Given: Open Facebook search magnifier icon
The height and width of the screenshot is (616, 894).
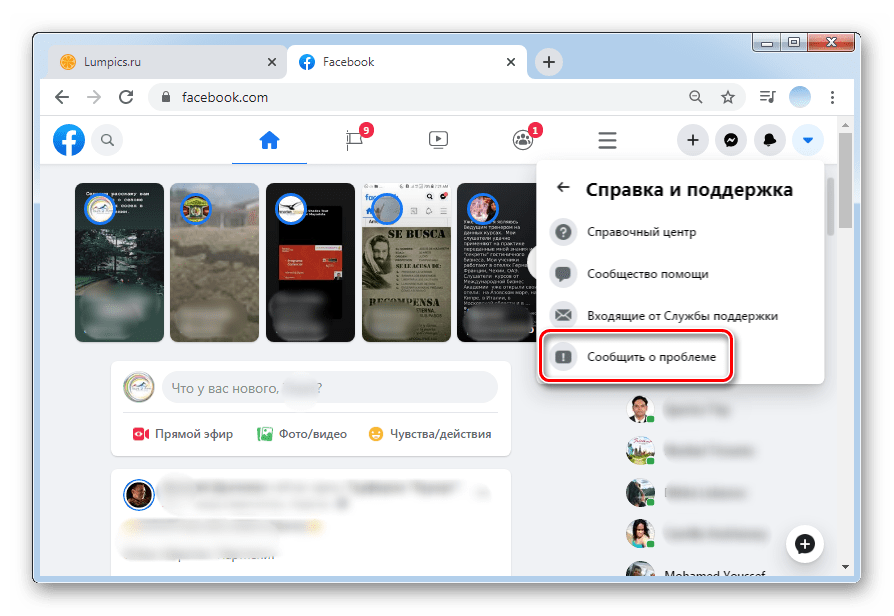Looking at the screenshot, I should click(x=107, y=140).
